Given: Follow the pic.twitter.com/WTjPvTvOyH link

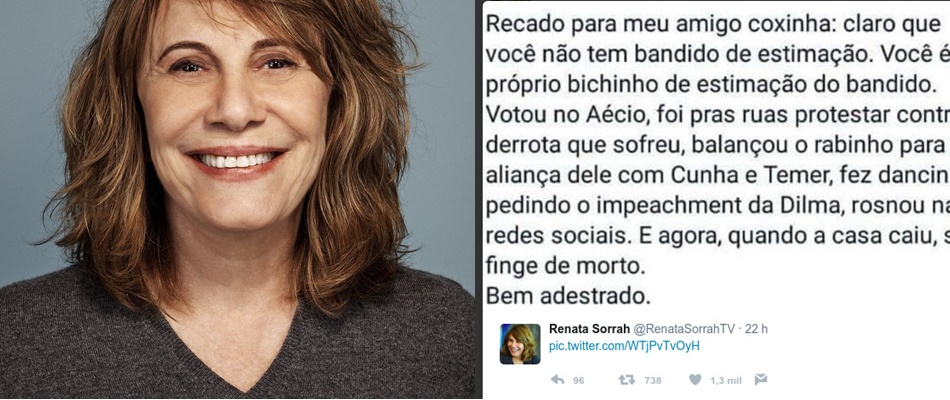Looking at the screenshot, I should 624,346.
